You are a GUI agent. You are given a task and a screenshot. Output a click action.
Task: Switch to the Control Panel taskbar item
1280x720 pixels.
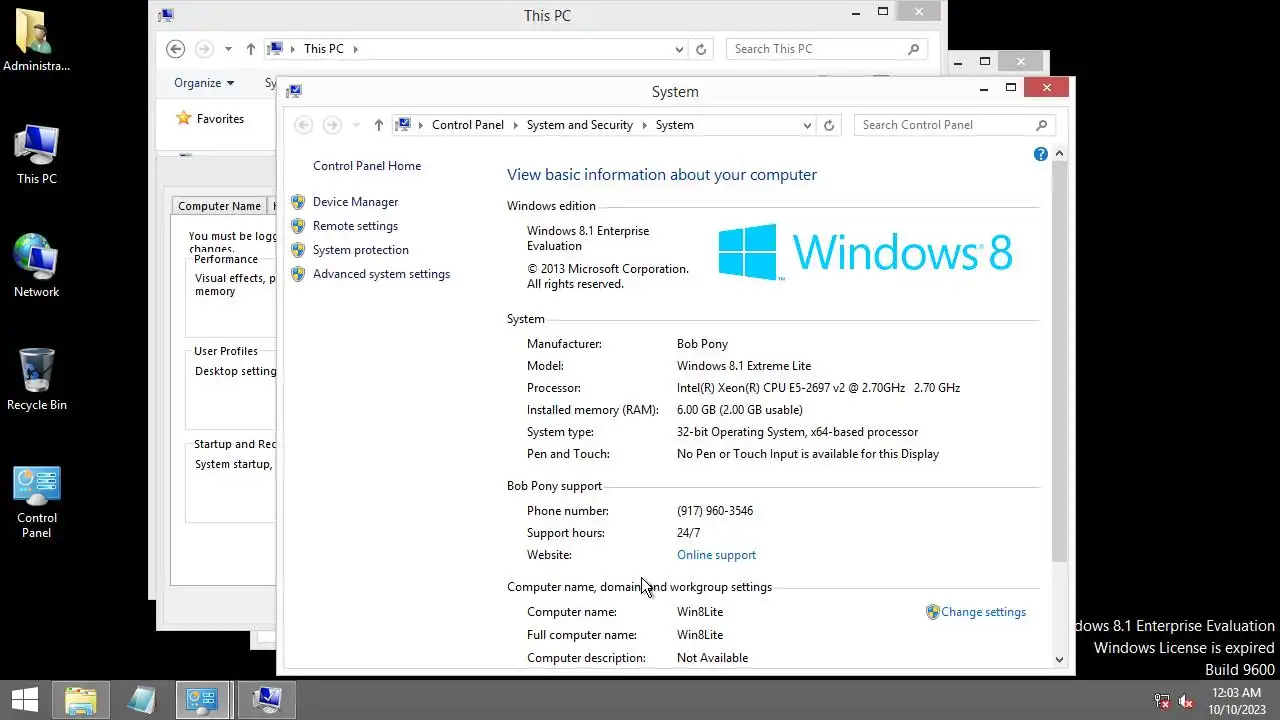pyautogui.click(x=203, y=700)
